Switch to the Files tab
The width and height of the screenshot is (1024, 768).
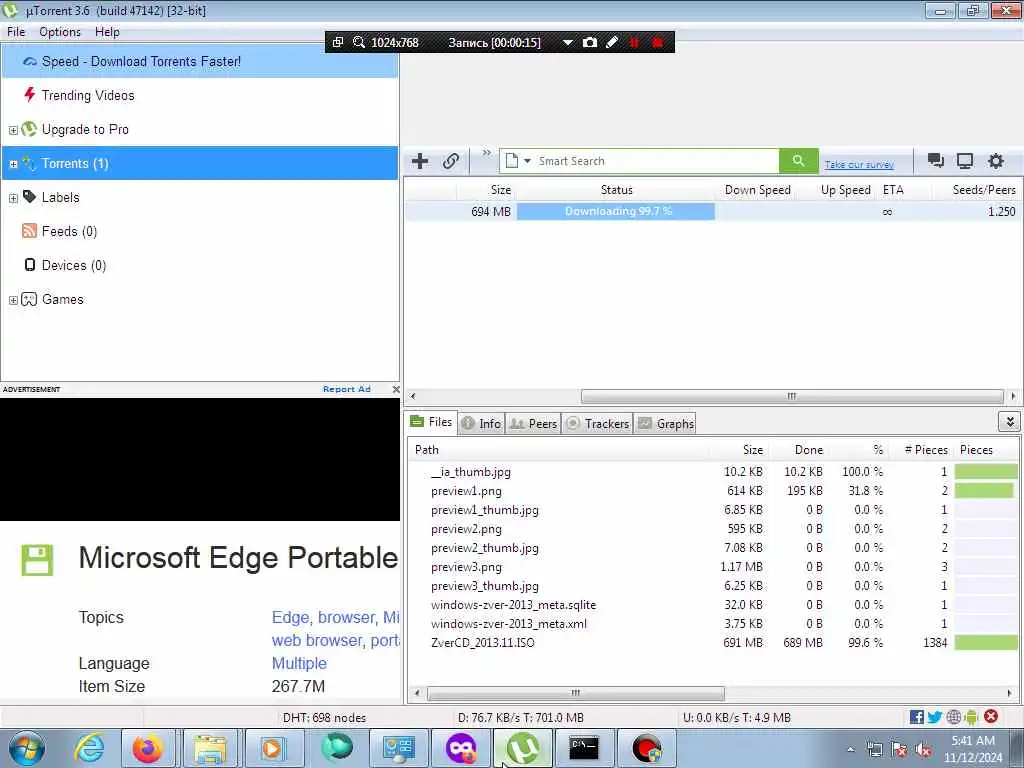pyautogui.click(x=431, y=422)
